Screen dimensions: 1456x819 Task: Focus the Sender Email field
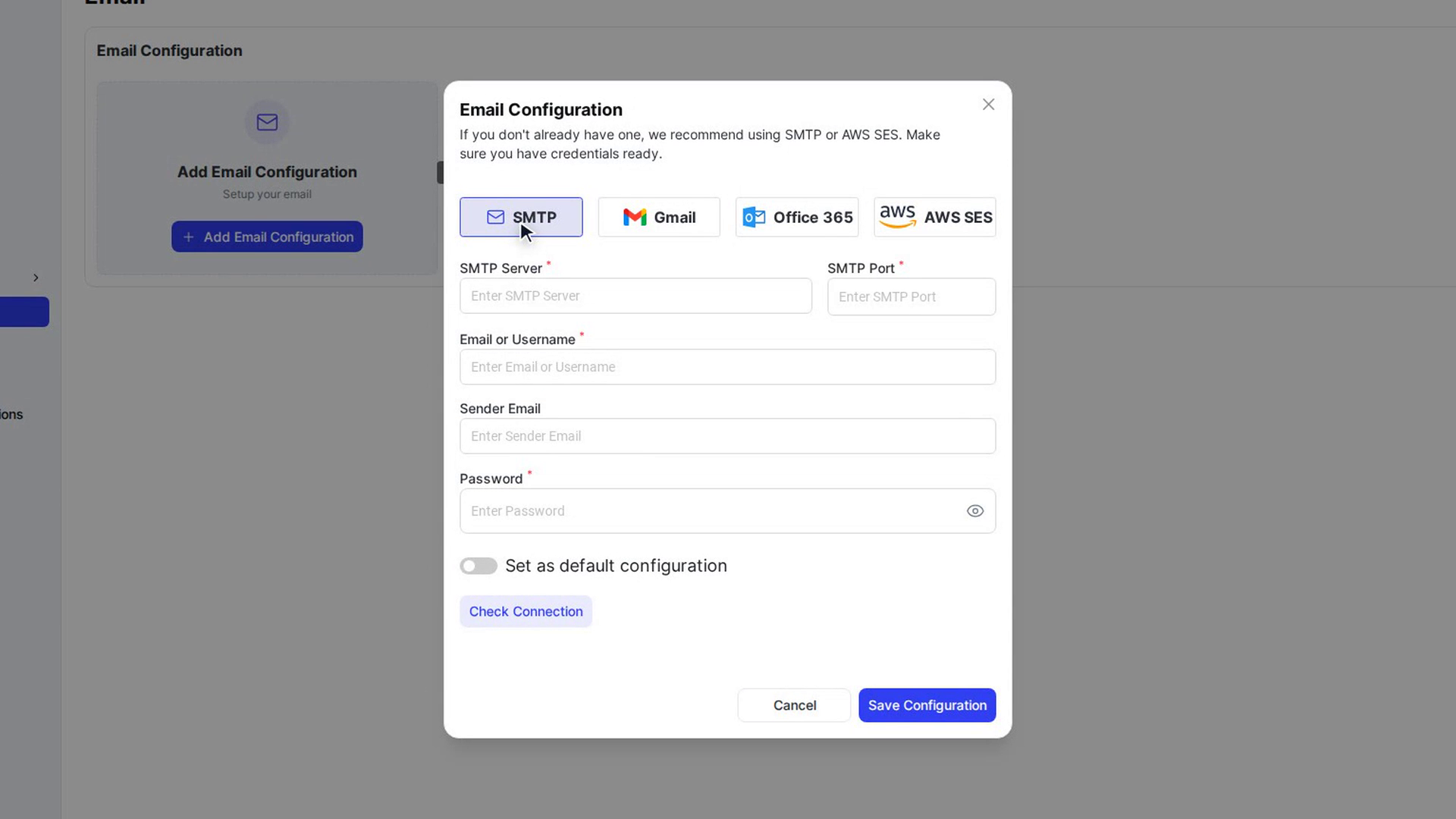tap(727, 436)
